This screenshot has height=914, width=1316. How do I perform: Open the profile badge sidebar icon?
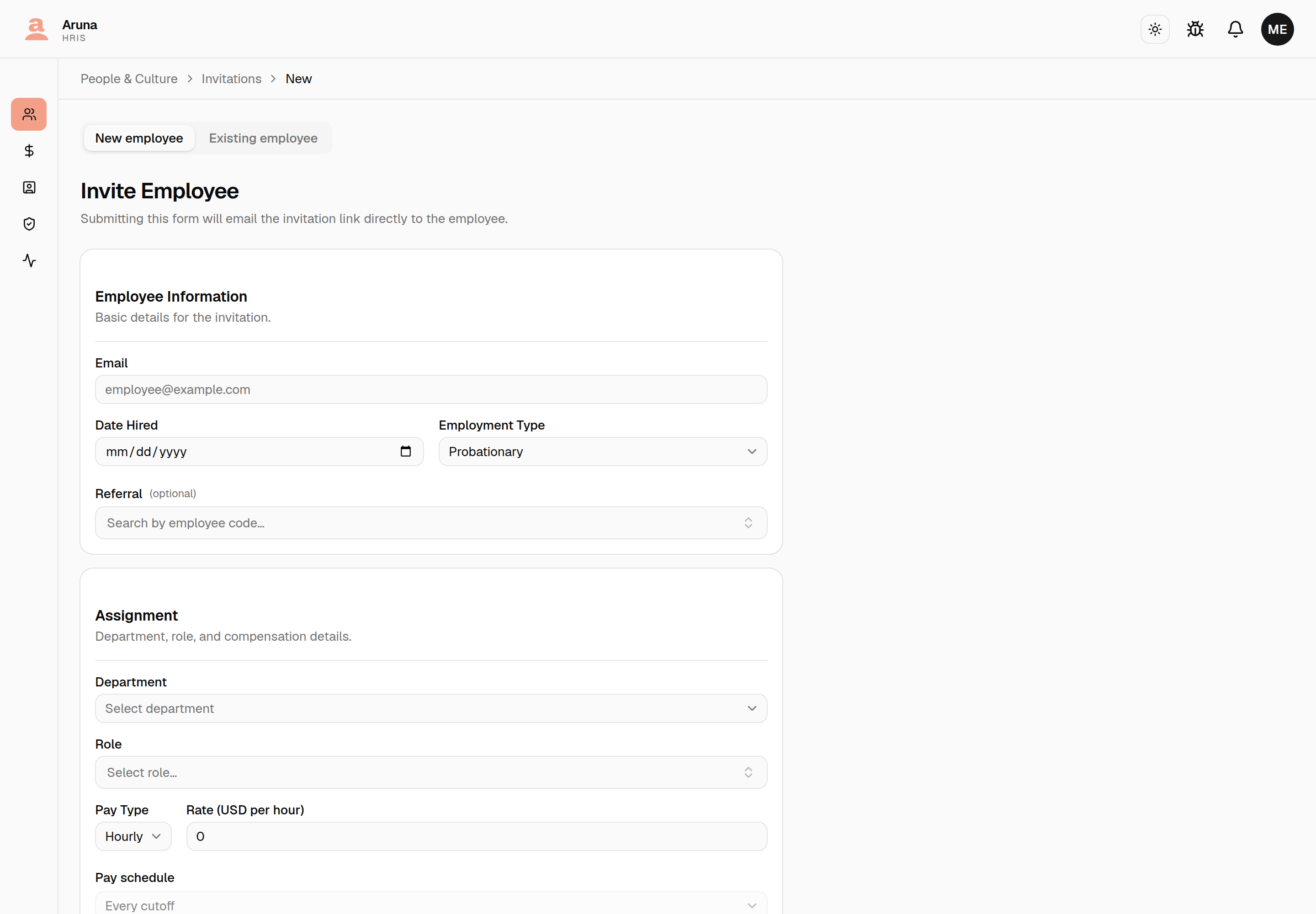29,187
